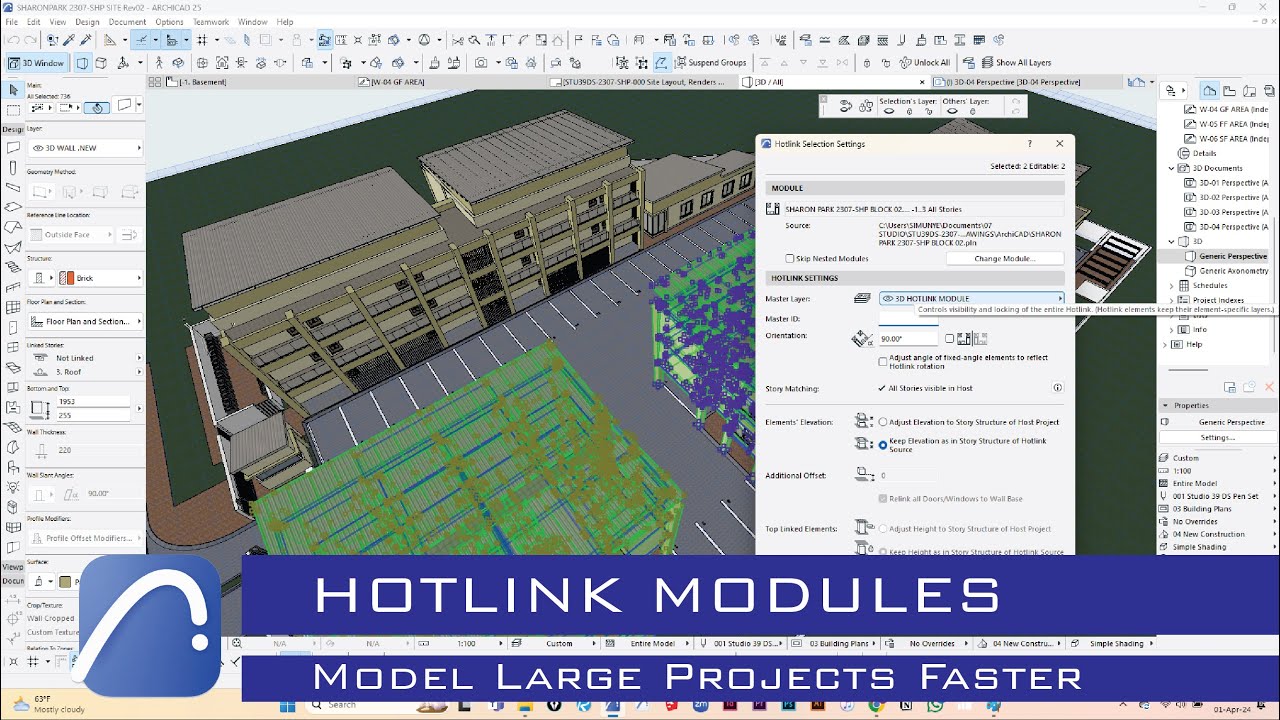The image size is (1280, 720).
Task: Select the Arrow tool in the toolbox
Action: coord(13,90)
